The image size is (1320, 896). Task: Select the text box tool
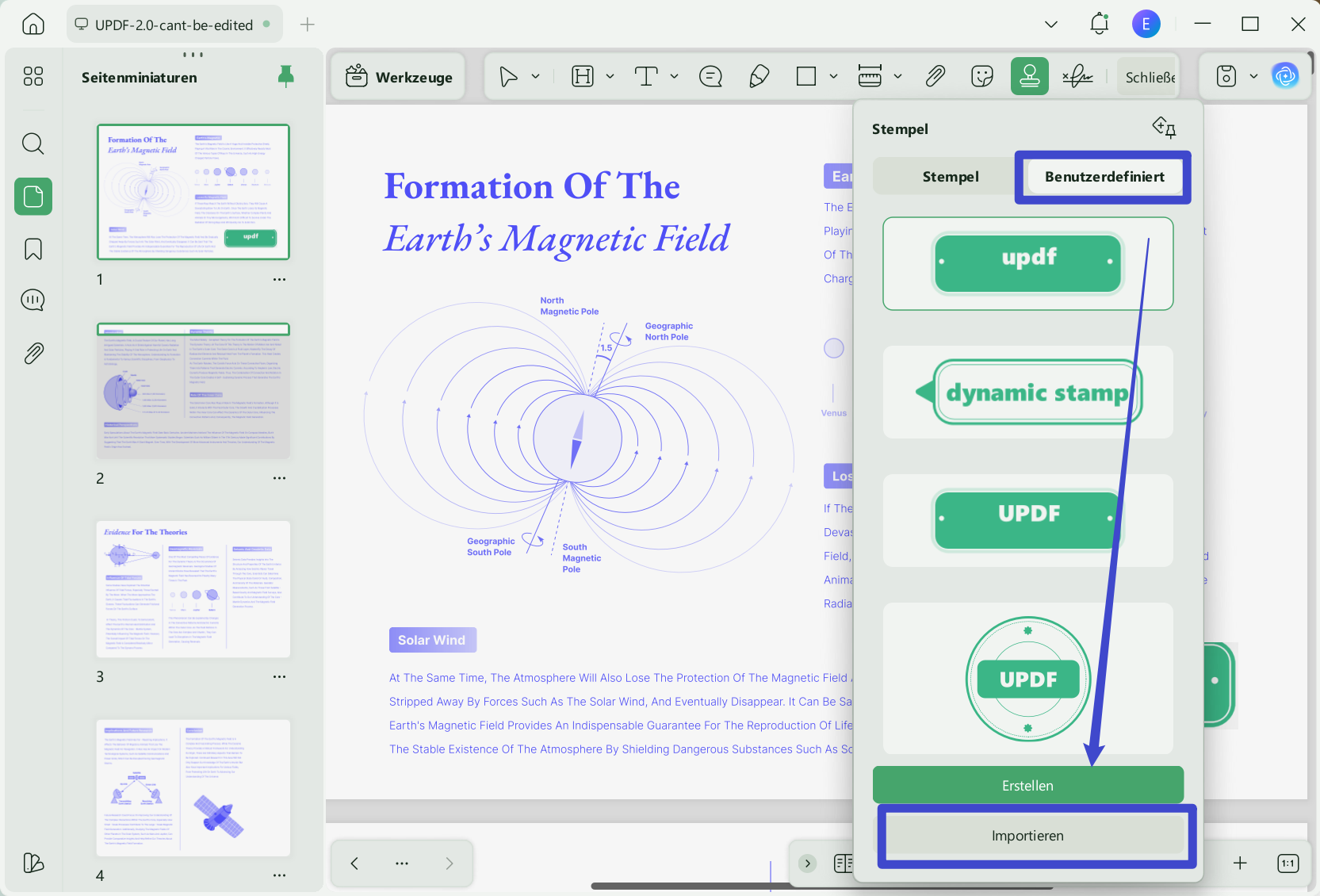[646, 76]
